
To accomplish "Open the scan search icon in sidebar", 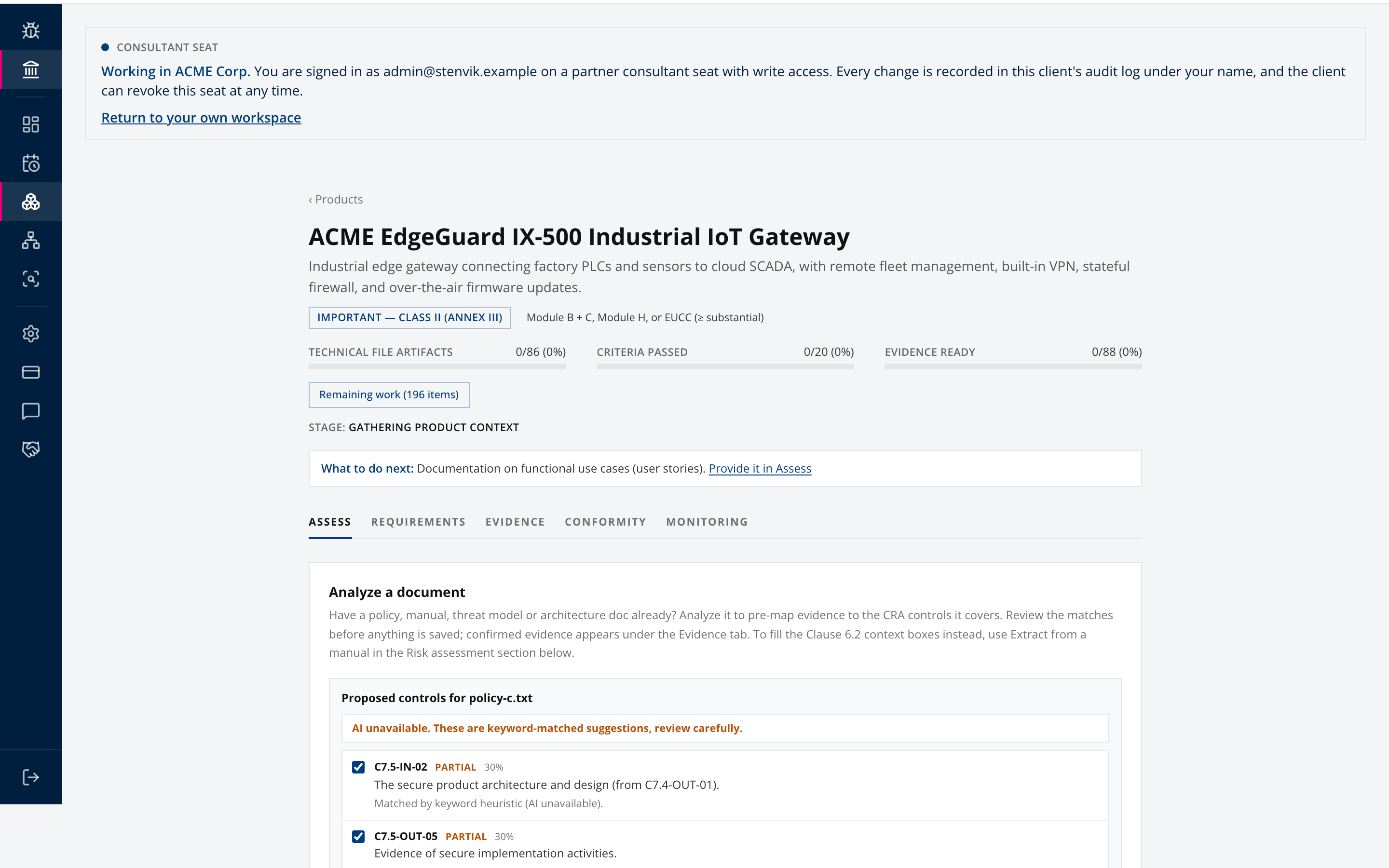I will pos(30,279).
